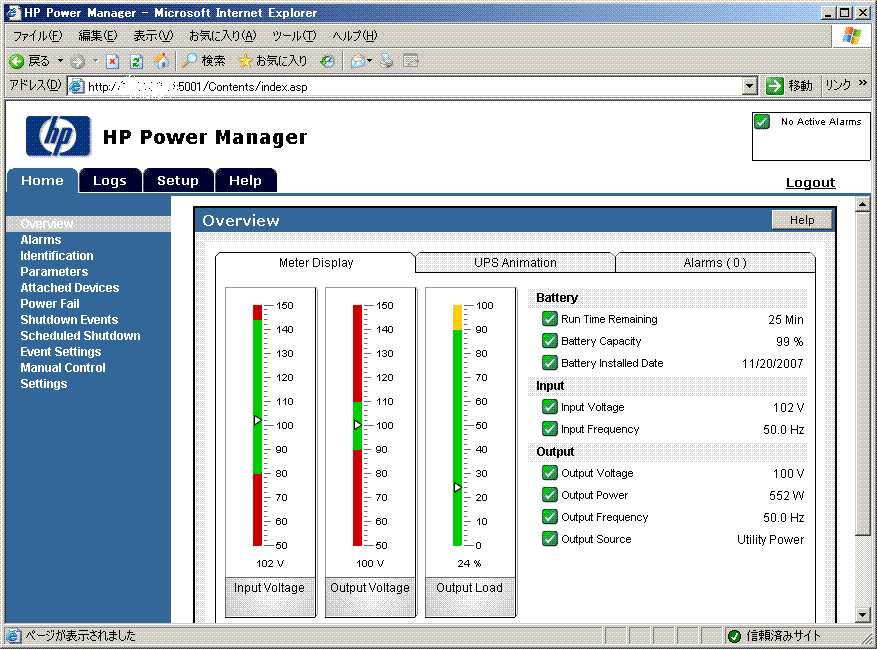This screenshot has height=649, width=877.
Task: Click the No Active Alarms check icon
Action: pyautogui.click(x=762, y=121)
